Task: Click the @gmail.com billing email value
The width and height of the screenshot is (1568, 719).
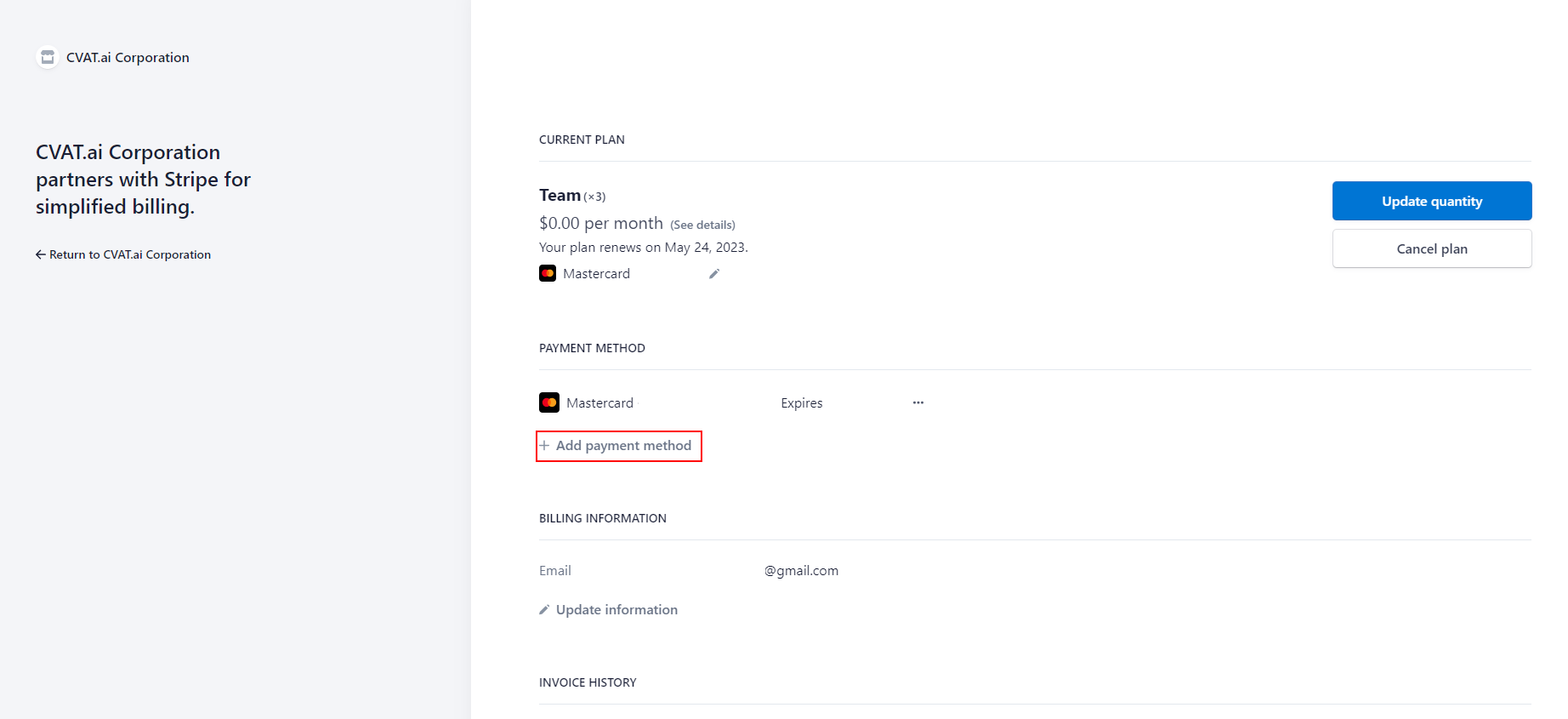Action: [801, 571]
